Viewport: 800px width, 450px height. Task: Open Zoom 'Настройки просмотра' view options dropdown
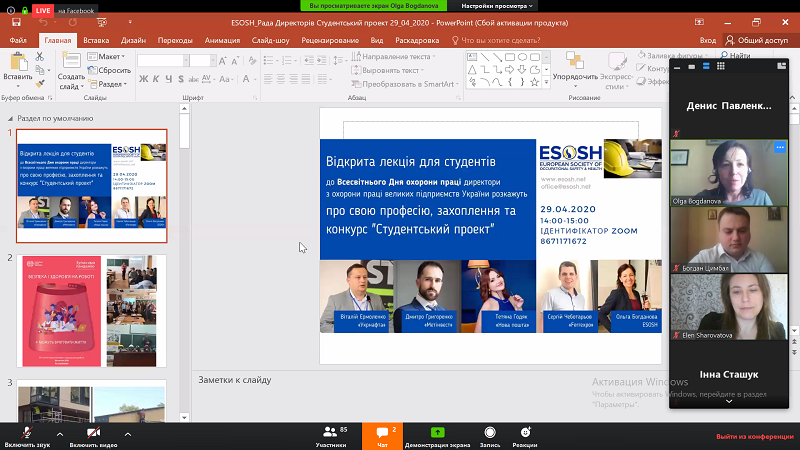[x=496, y=6]
